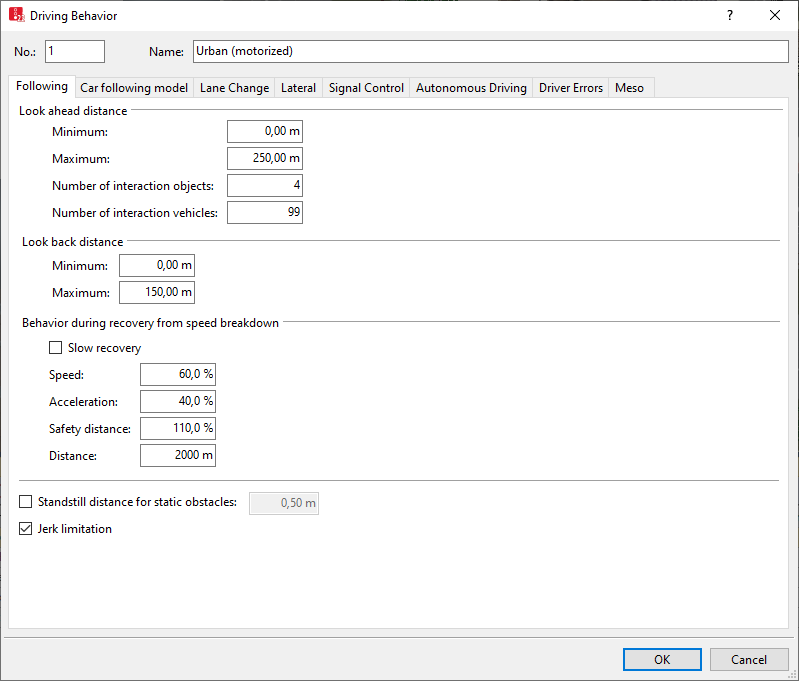799x681 pixels.
Task: Toggle Standstill distance for static obstacles
Action: tap(27, 502)
